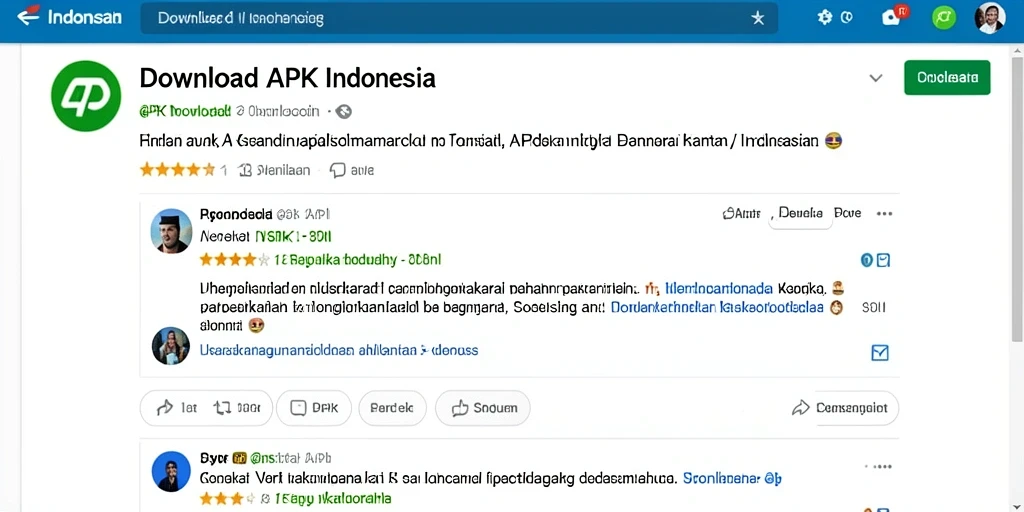This screenshot has width=1024, height=512.
Task: Click the blue link in second review text
Action: click(732, 479)
